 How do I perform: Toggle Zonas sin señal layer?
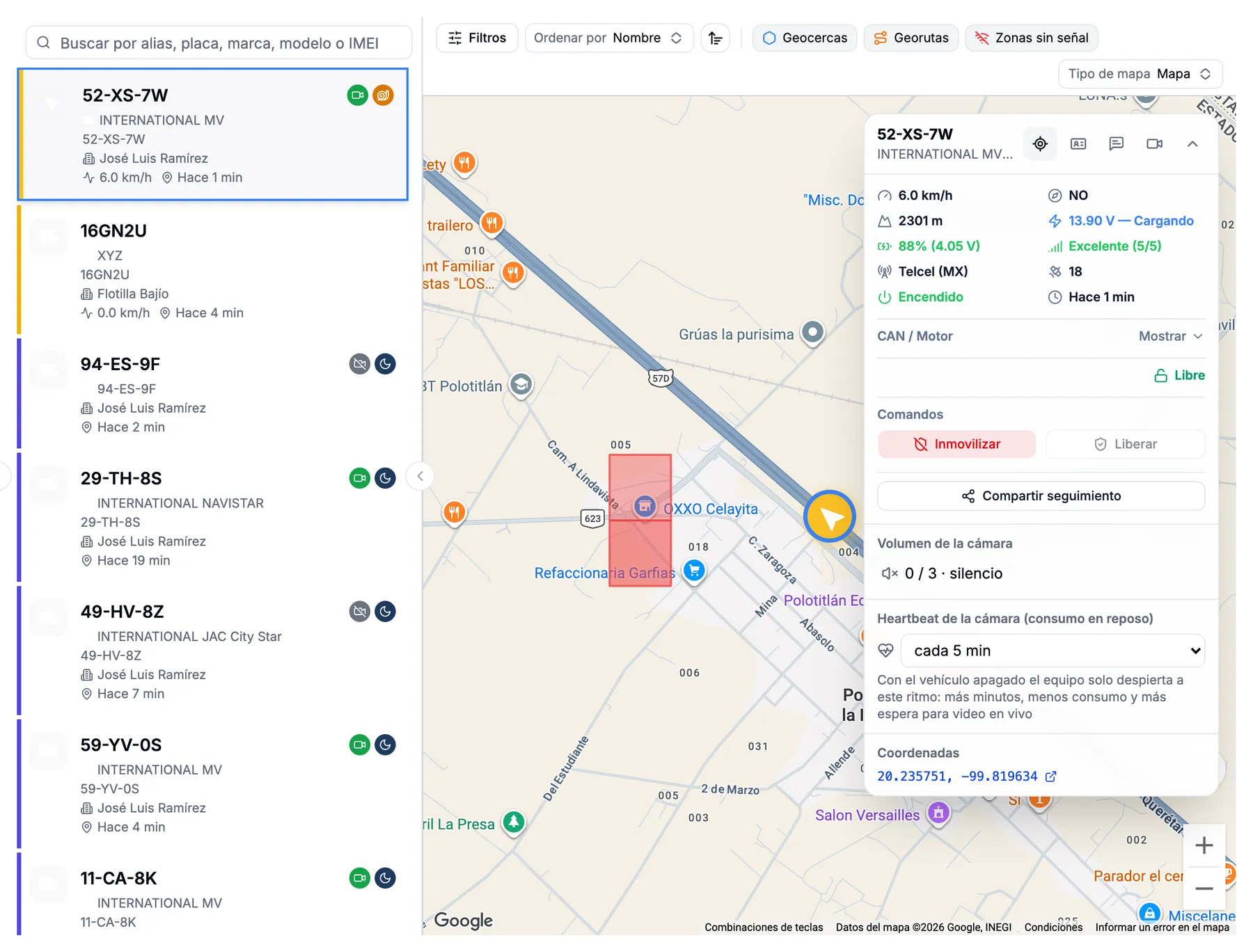click(x=1032, y=38)
